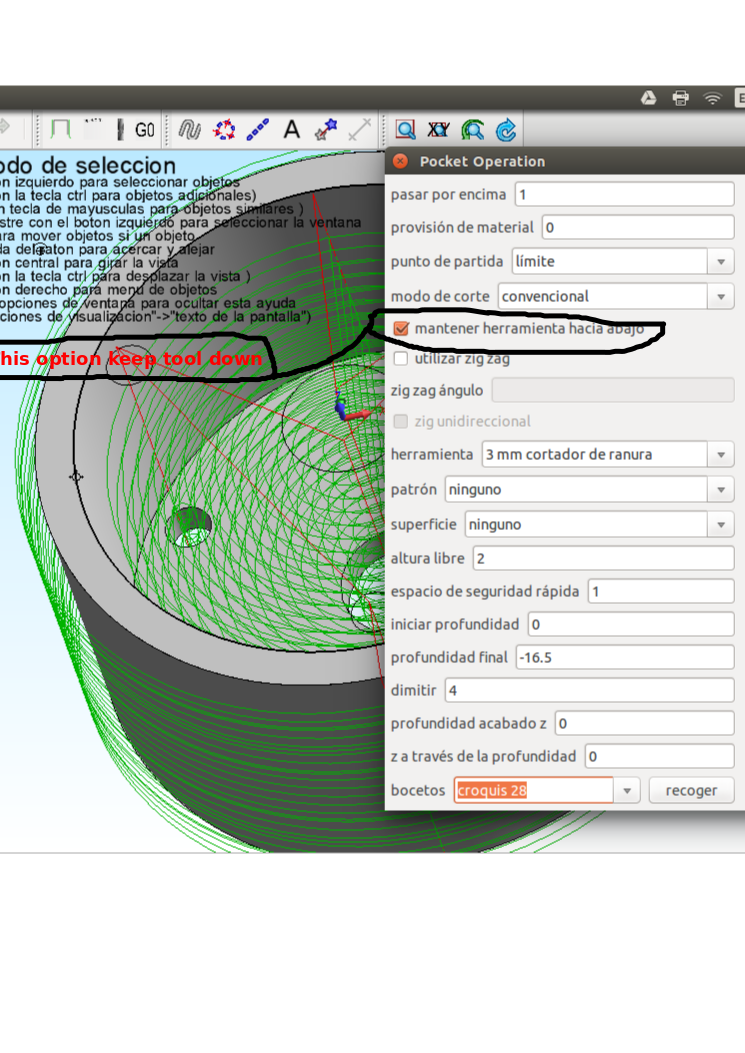
Task: Uncheck 'mantener herramienta hacia abajo' checkbox
Action: (x=402, y=328)
